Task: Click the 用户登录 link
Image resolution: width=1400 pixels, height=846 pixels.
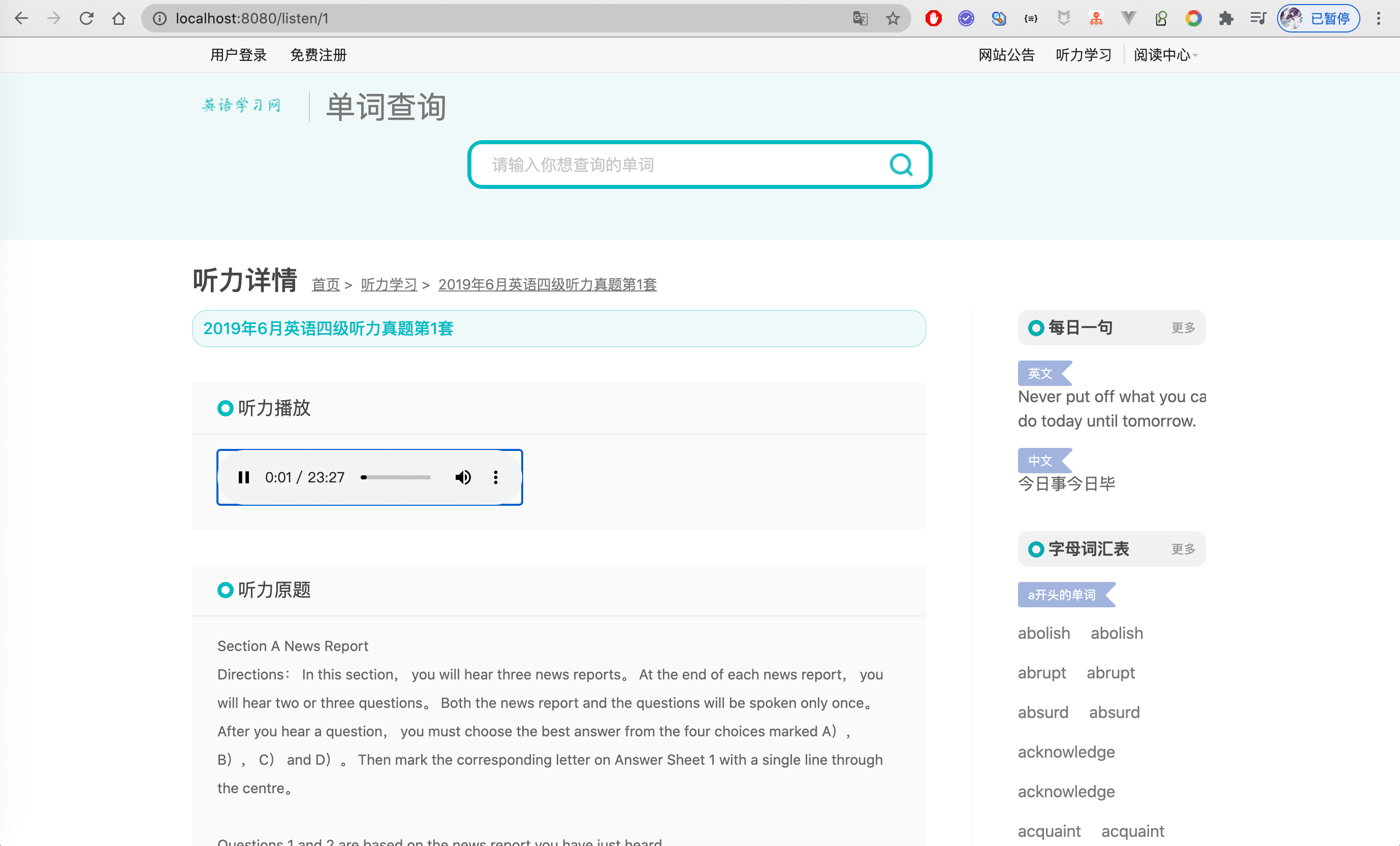Action: click(x=238, y=55)
